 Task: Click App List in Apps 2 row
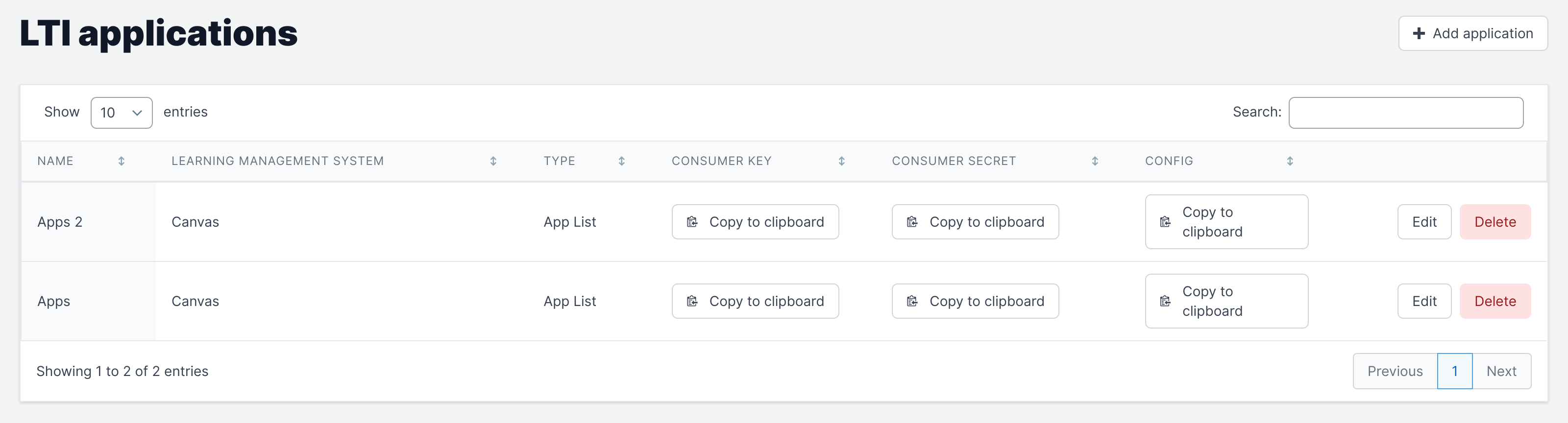pos(570,222)
